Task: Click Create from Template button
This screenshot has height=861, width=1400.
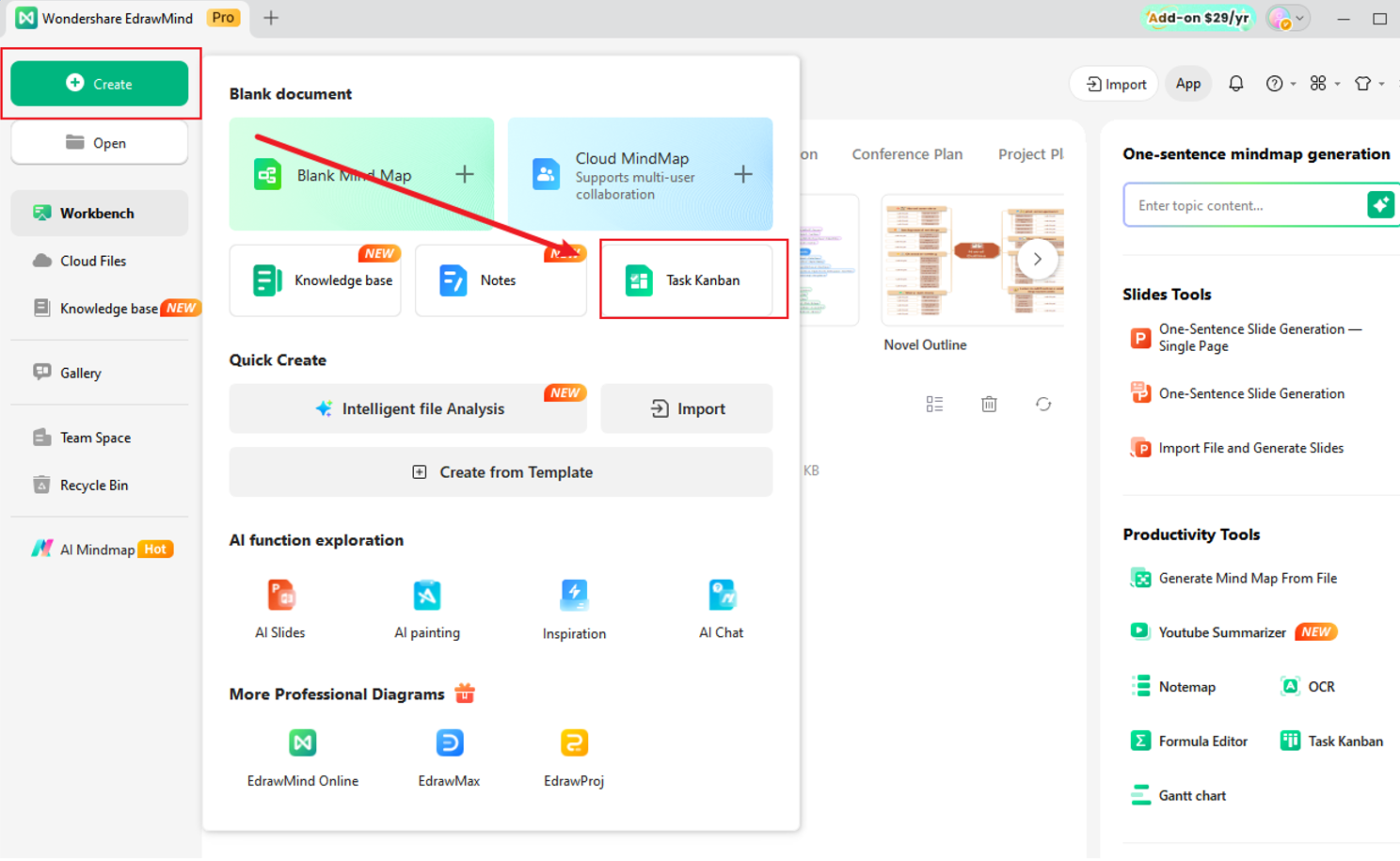Action: pyautogui.click(x=501, y=472)
